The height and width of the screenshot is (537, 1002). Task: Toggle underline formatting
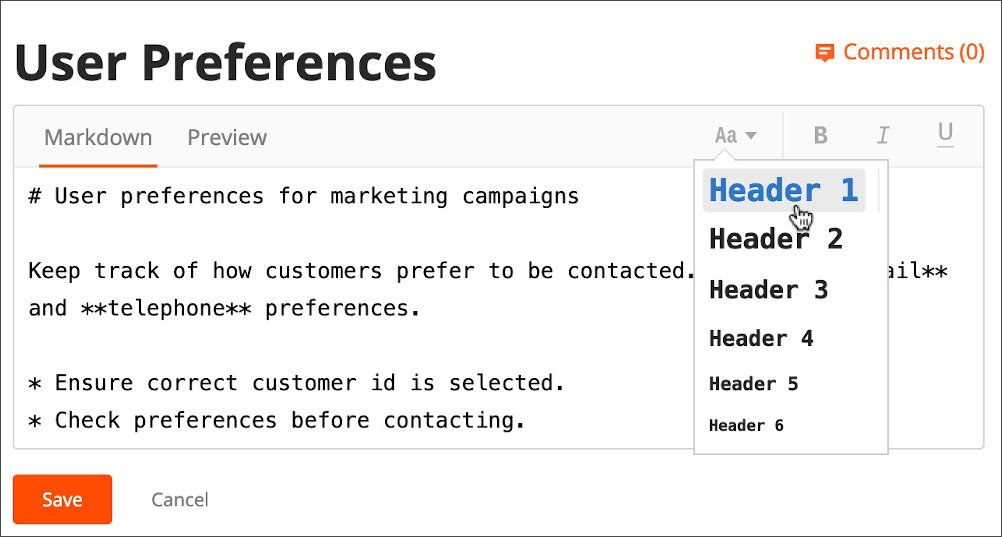[945, 134]
